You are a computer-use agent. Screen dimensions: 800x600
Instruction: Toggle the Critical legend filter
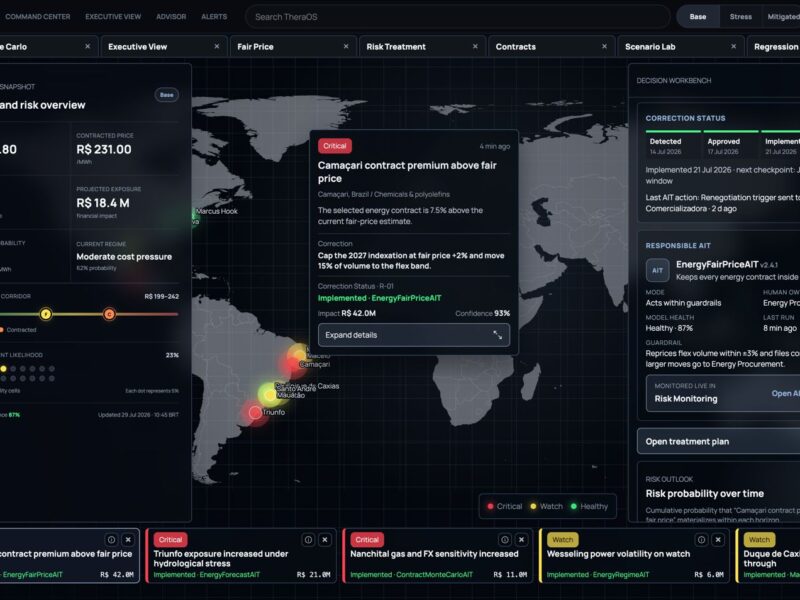click(x=505, y=506)
